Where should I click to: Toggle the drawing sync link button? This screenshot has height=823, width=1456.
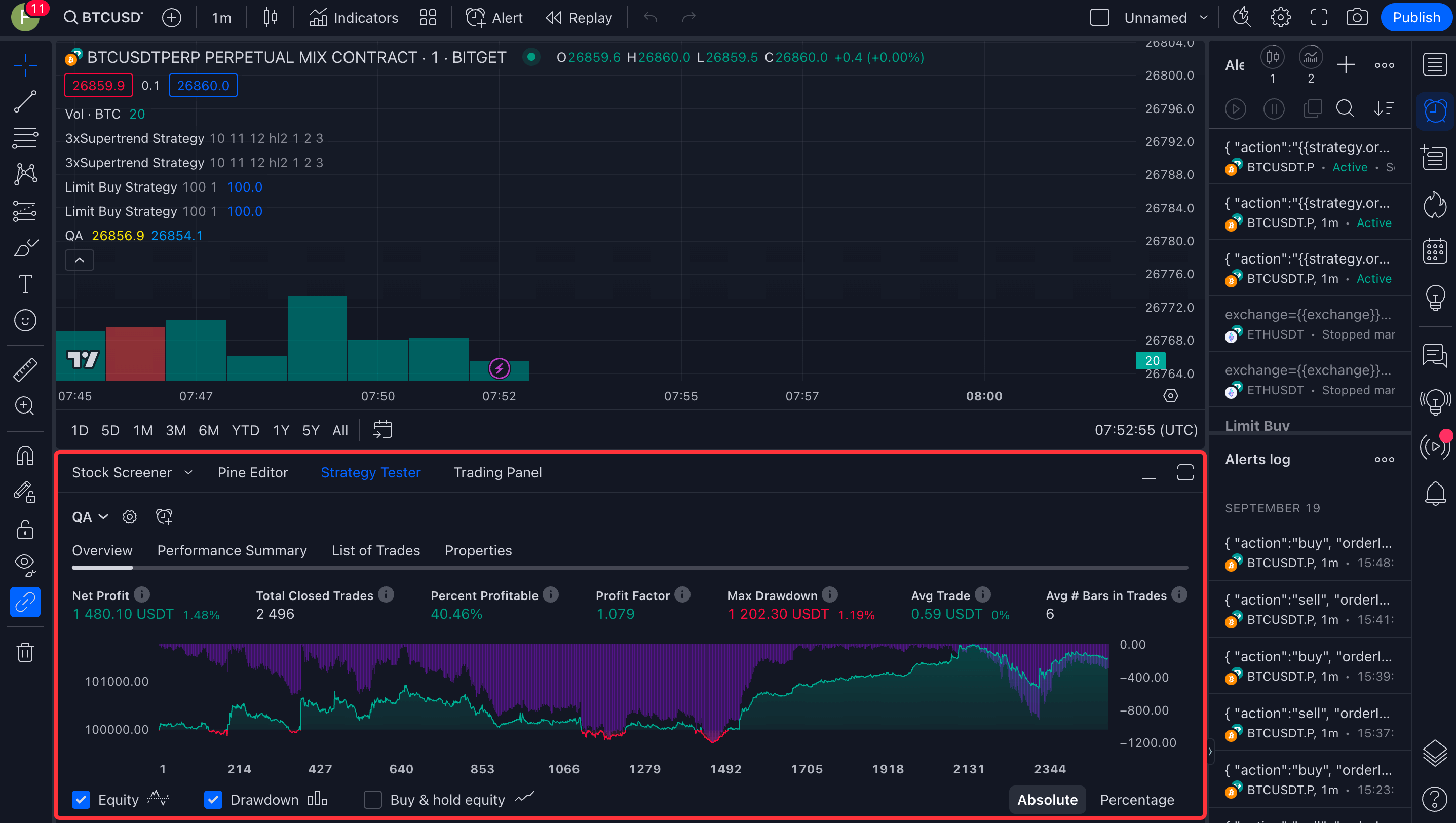(x=25, y=602)
